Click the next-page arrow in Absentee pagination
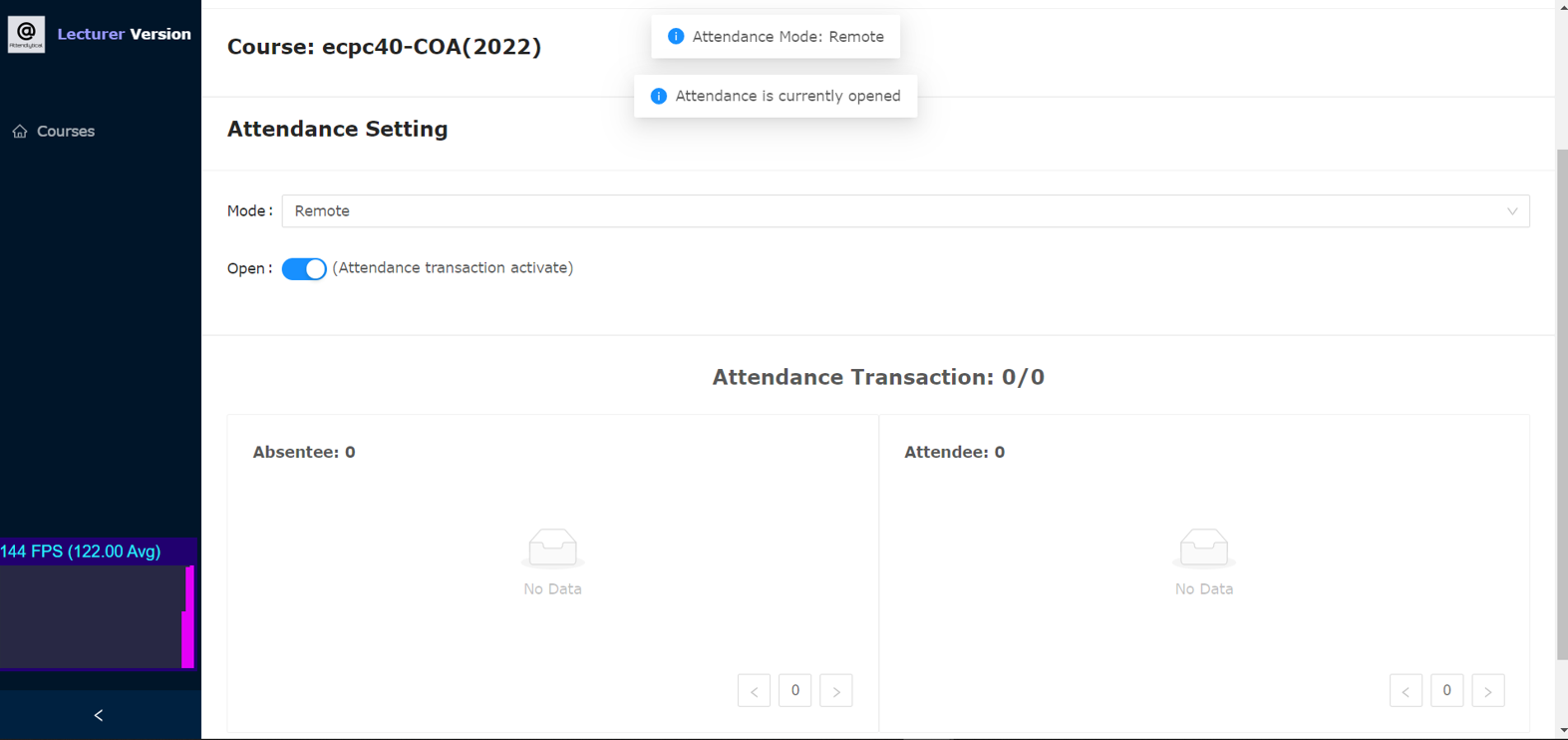This screenshot has height=740, width=1568. (x=836, y=690)
